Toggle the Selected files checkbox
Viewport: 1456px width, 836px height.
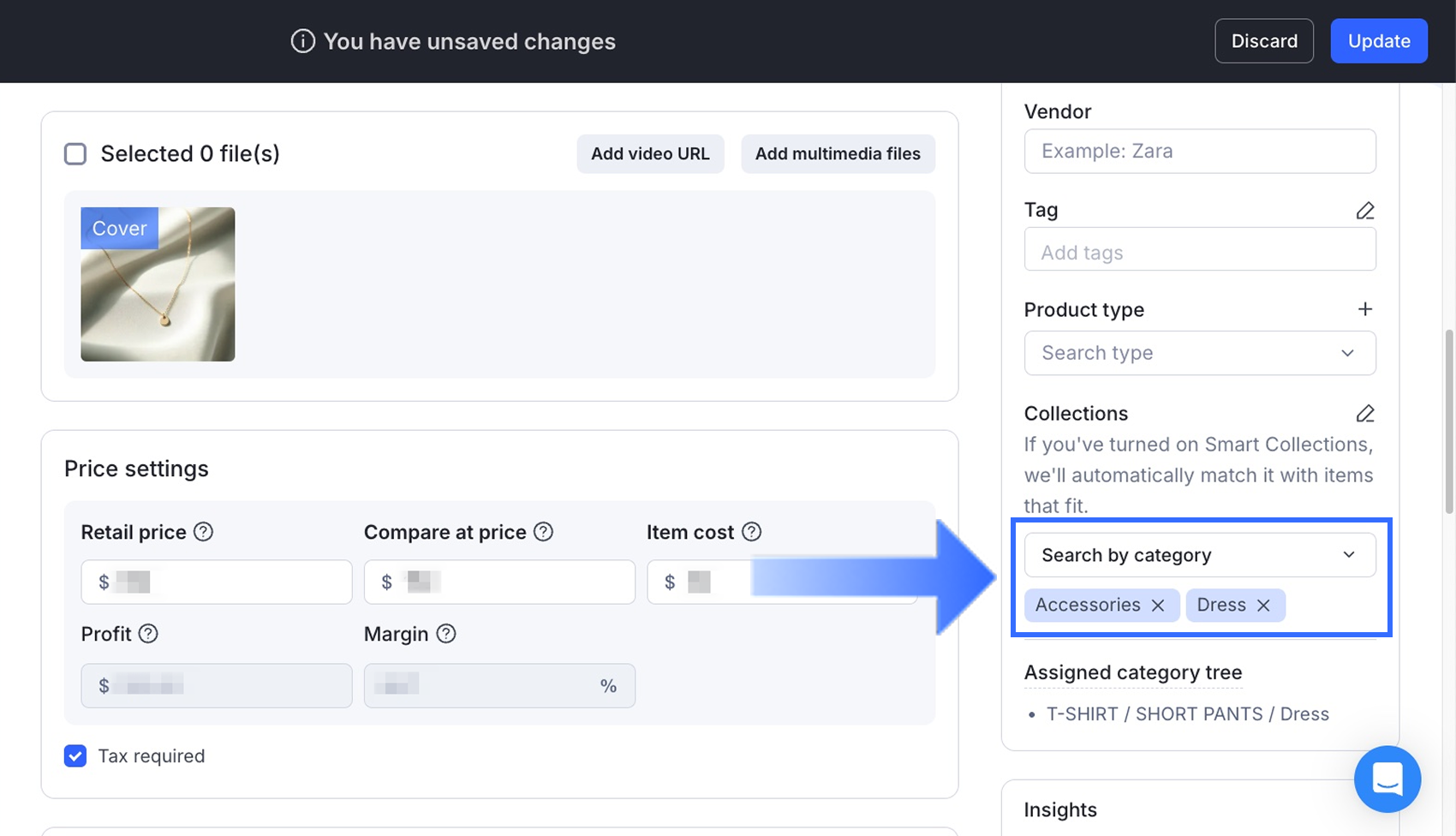[x=75, y=154]
